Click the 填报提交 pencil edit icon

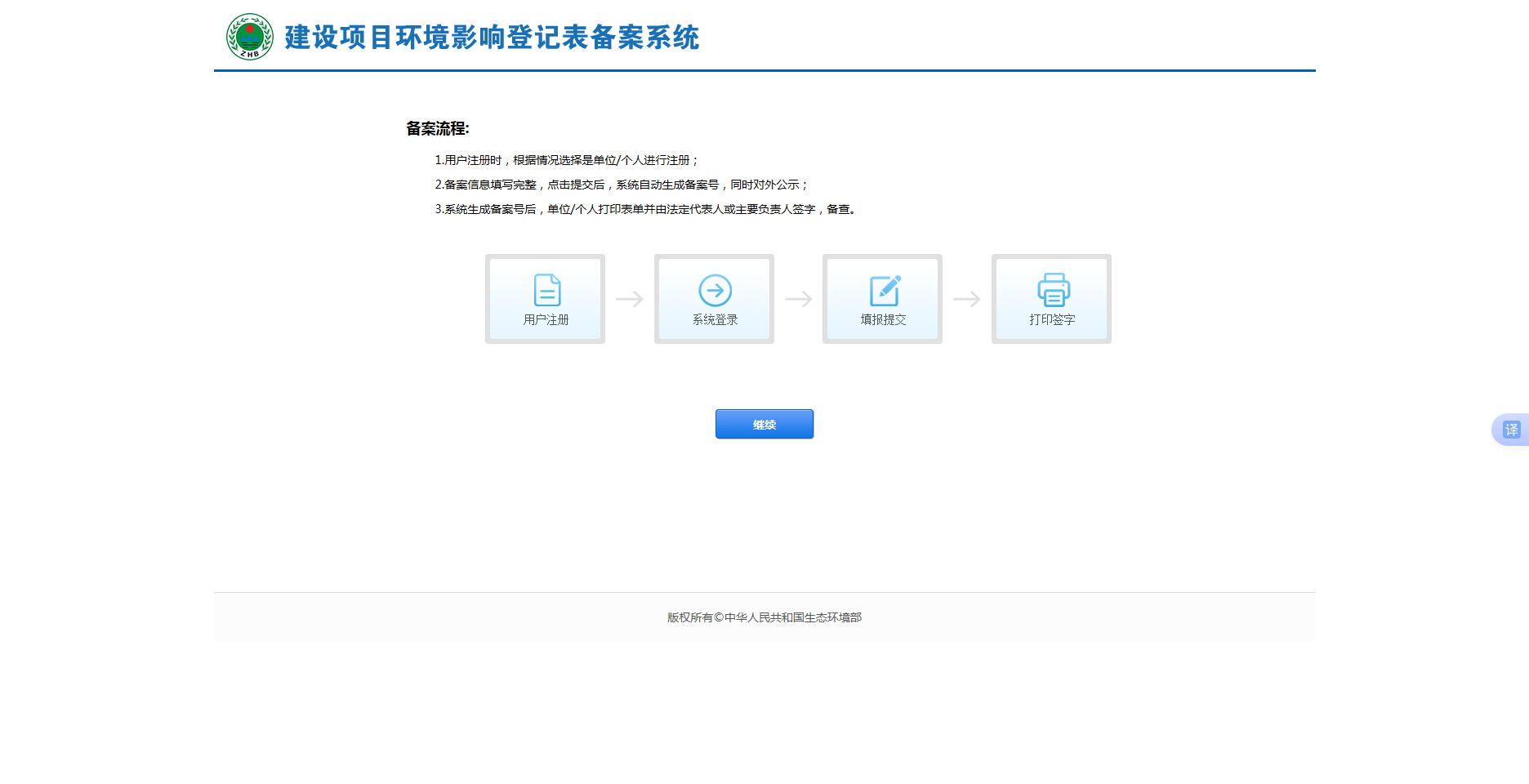pyautogui.click(x=885, y=290)
